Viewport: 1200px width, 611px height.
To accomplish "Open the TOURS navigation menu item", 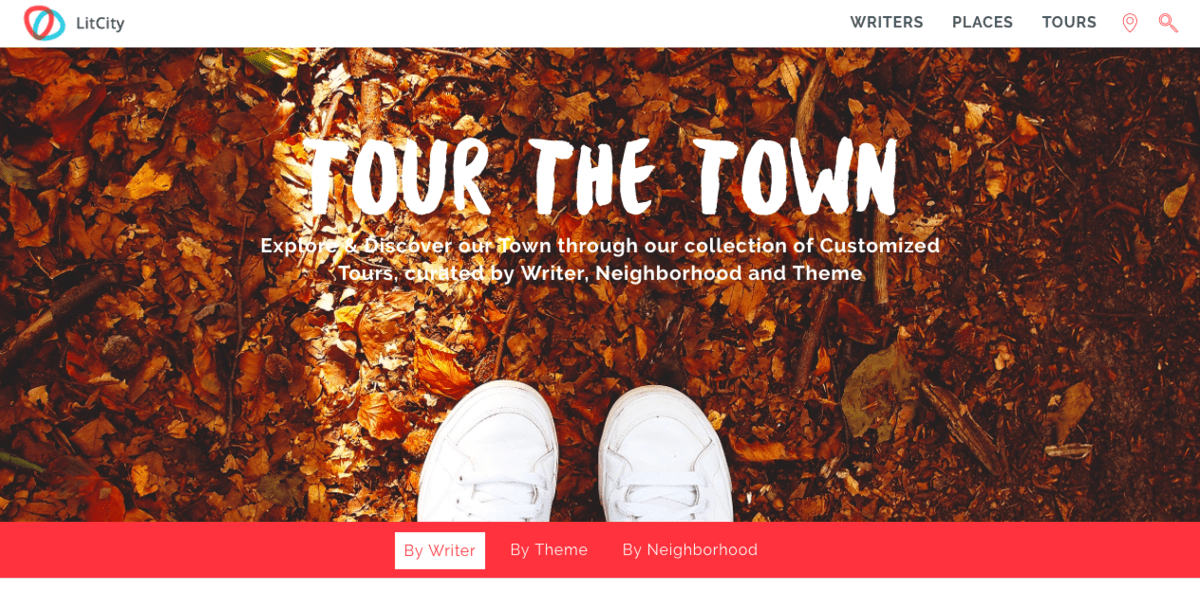I will 1069,23.
